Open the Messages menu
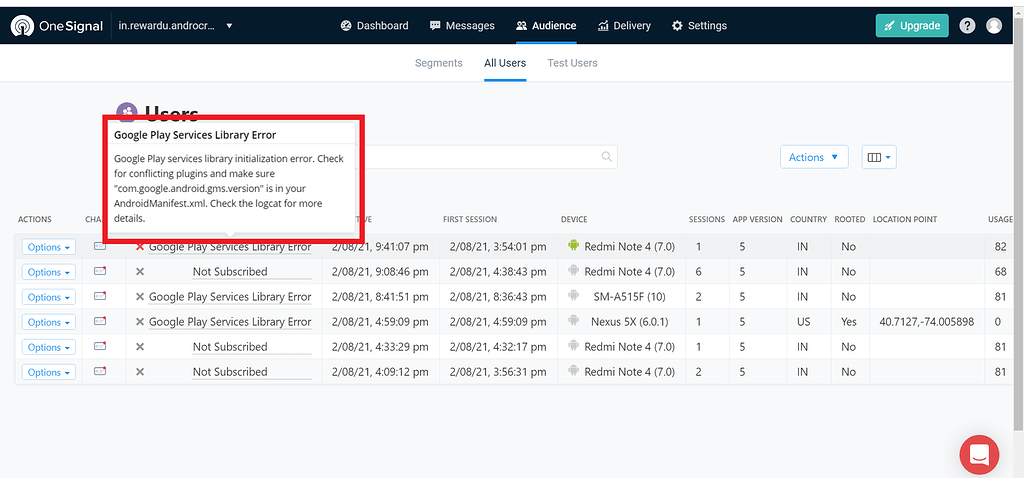Image resolution: width=1024 pixels, height=478 pixels. (x=462, y=25)
